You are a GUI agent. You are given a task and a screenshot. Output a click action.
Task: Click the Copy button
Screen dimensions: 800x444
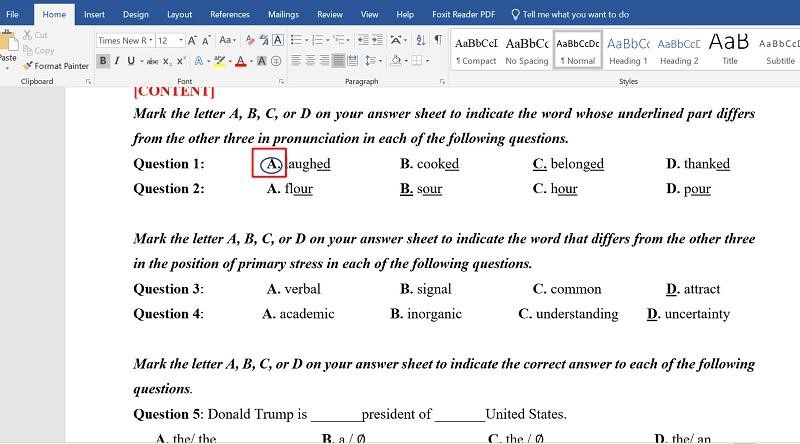(39, 50)
